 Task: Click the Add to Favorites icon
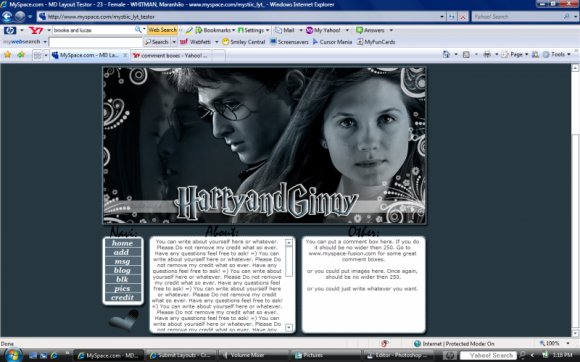21,55
